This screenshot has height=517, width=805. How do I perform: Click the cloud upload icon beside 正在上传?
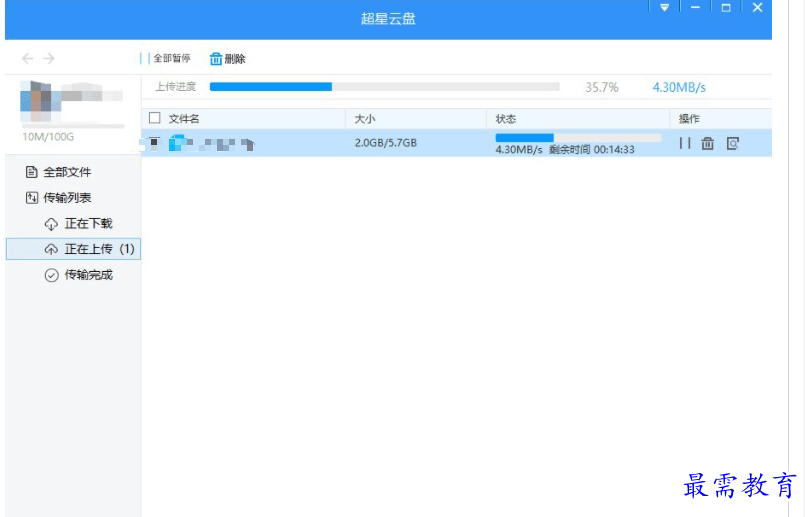[x=51, y=250]
